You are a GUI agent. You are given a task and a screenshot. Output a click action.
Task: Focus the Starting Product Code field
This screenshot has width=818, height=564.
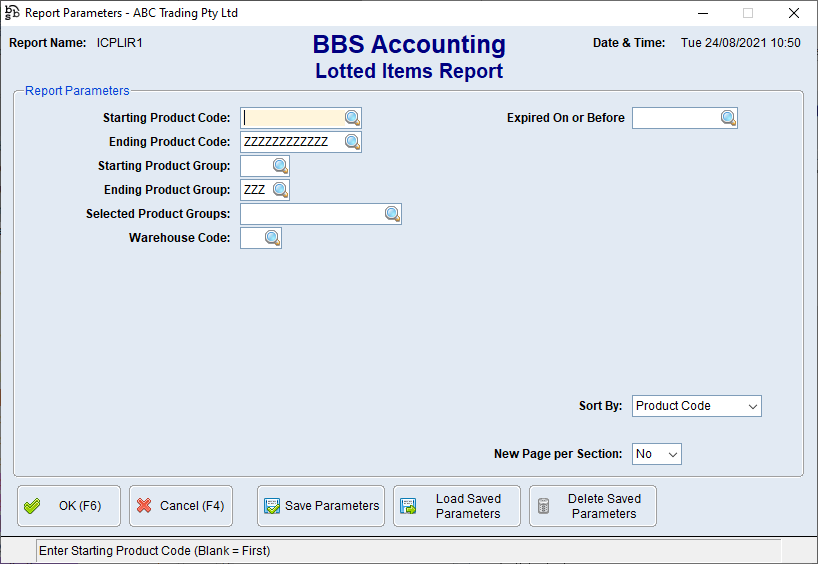click(x=292, y=118)
